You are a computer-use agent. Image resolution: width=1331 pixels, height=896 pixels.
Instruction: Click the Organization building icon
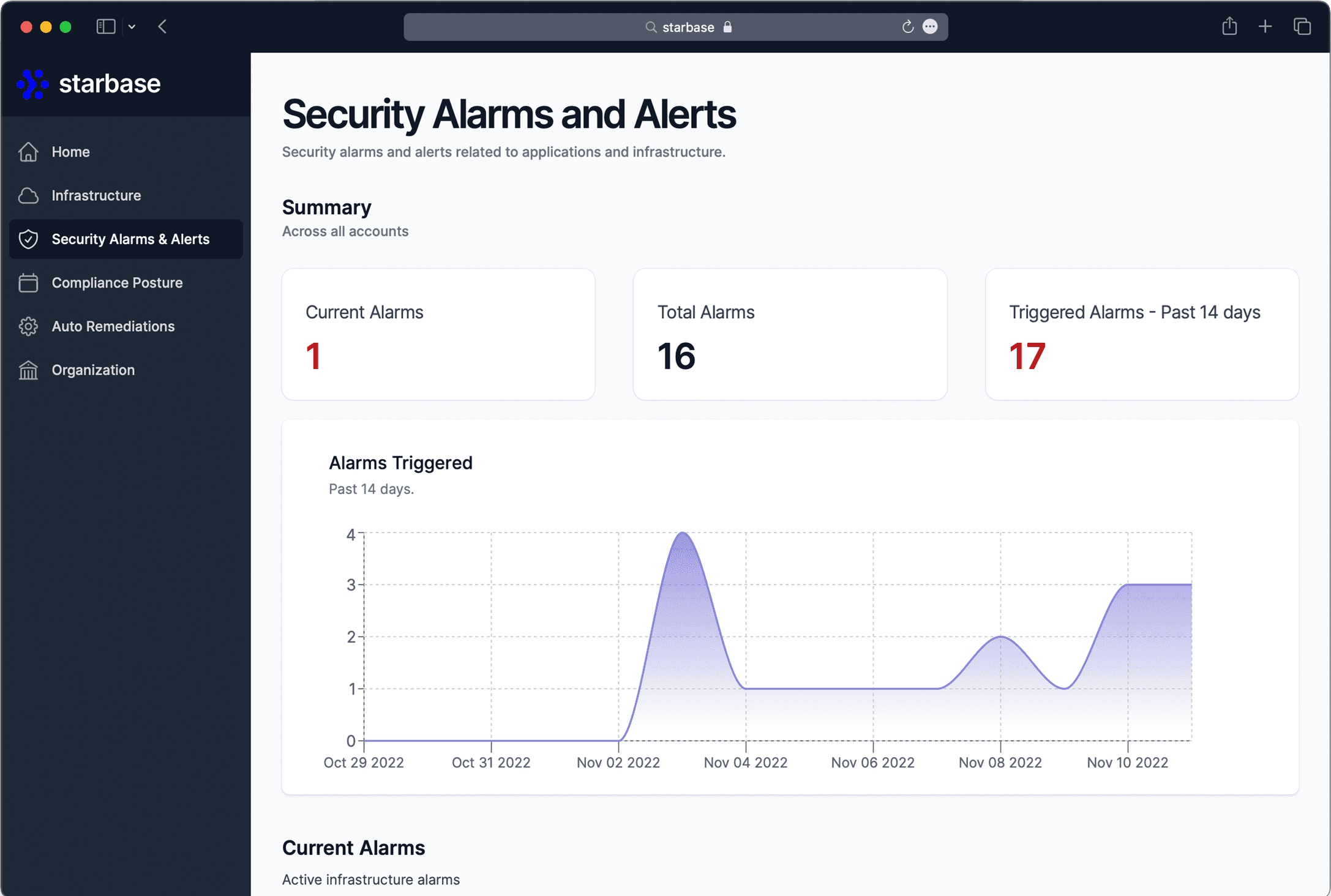pos(28,370)
